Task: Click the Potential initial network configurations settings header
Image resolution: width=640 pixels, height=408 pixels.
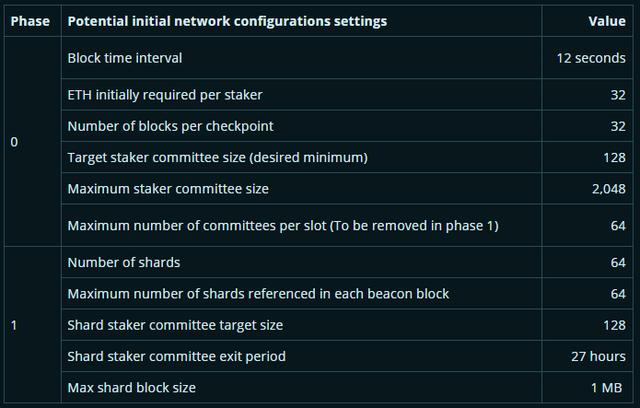Action: click(227, 21)
